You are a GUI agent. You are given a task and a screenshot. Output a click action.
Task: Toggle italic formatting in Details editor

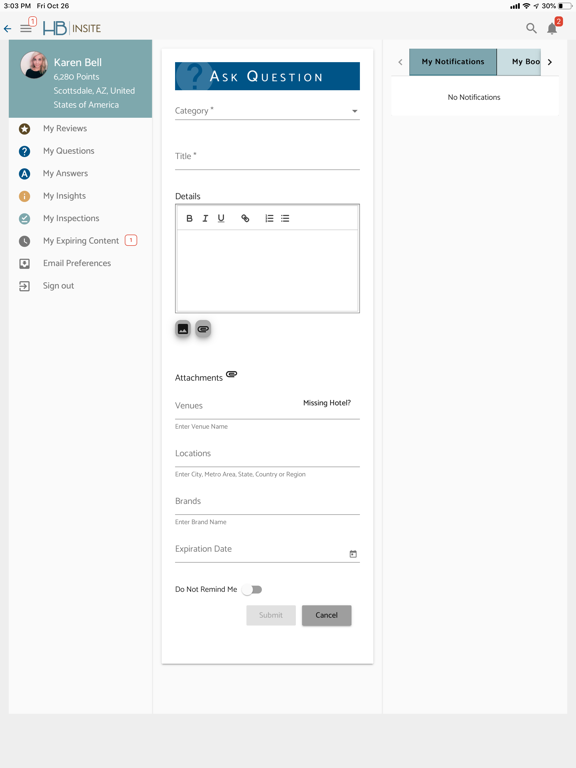(x=205, y=218)
